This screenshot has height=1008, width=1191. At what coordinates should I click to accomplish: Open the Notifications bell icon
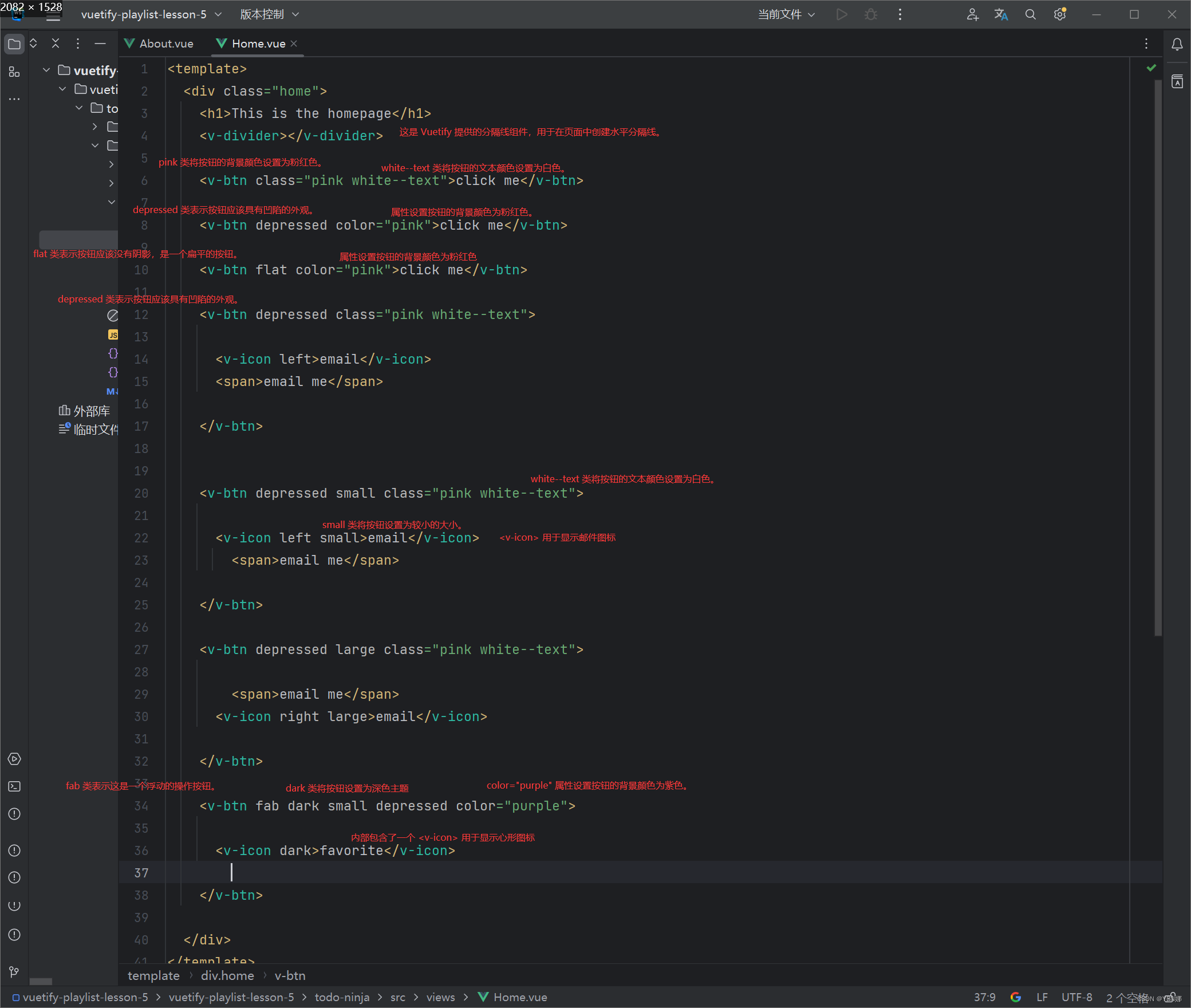(x=1177, y=44)
